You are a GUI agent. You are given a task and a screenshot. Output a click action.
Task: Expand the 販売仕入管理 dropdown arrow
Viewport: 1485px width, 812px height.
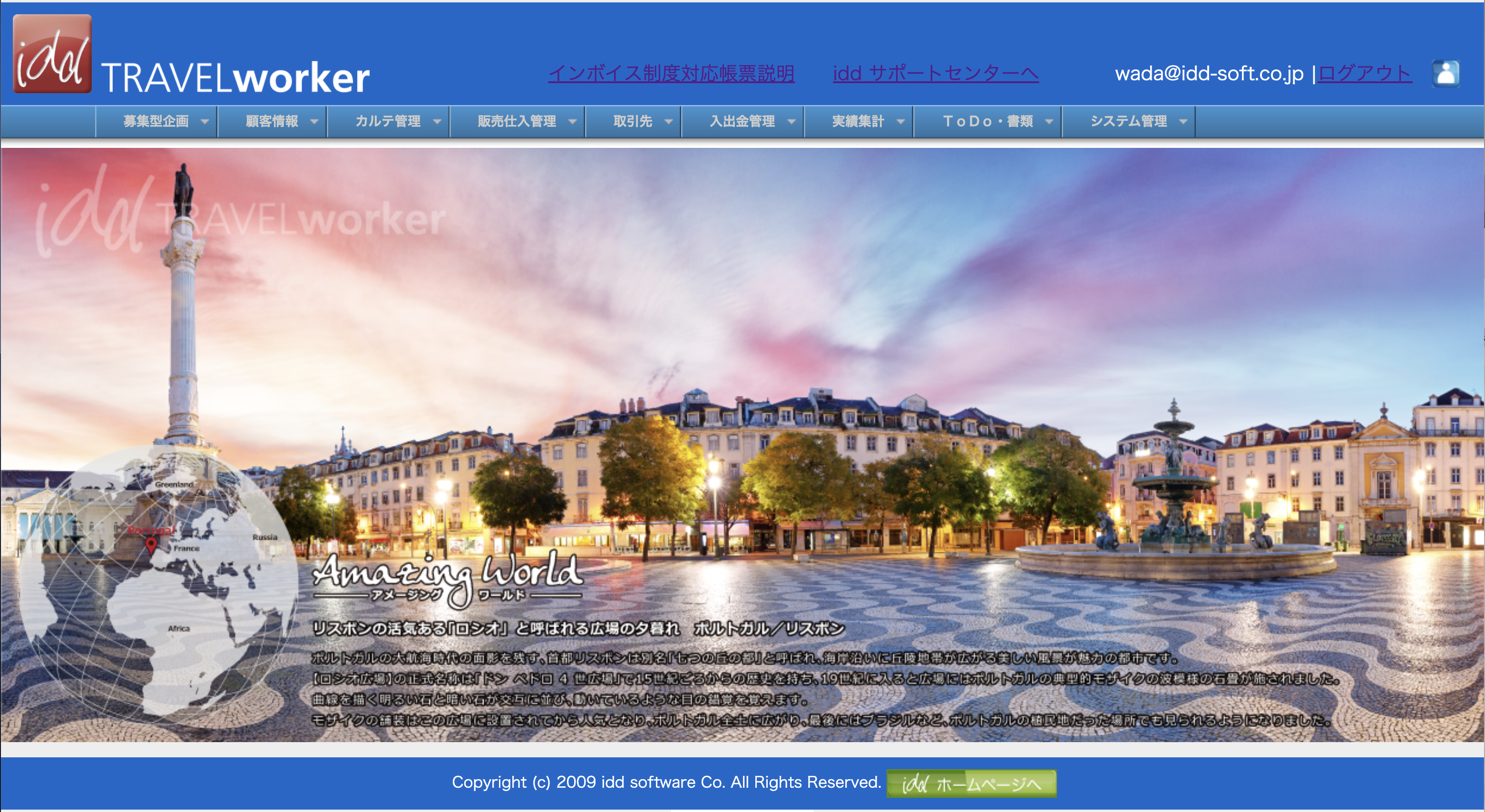point(572,122)
